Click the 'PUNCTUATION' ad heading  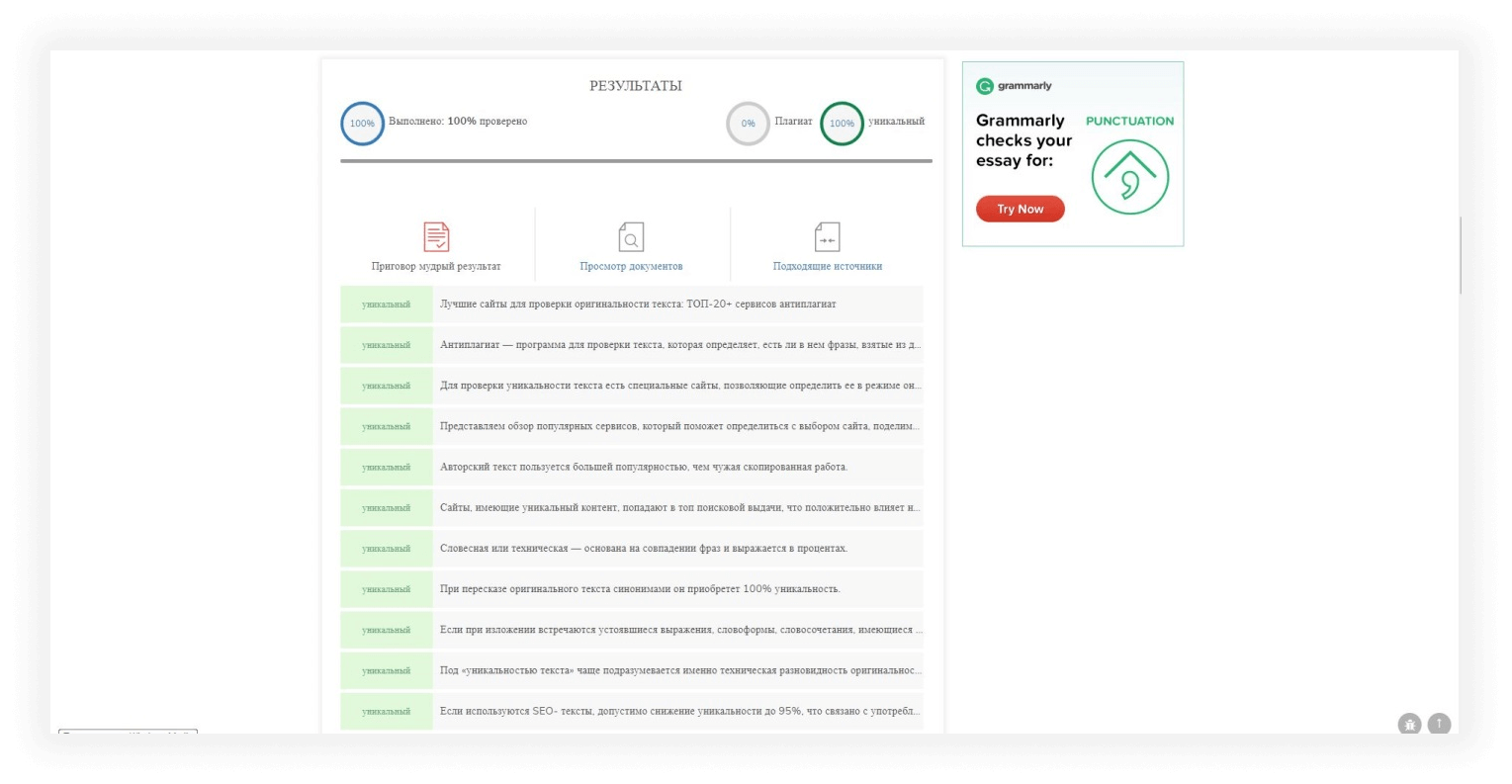1130,121
